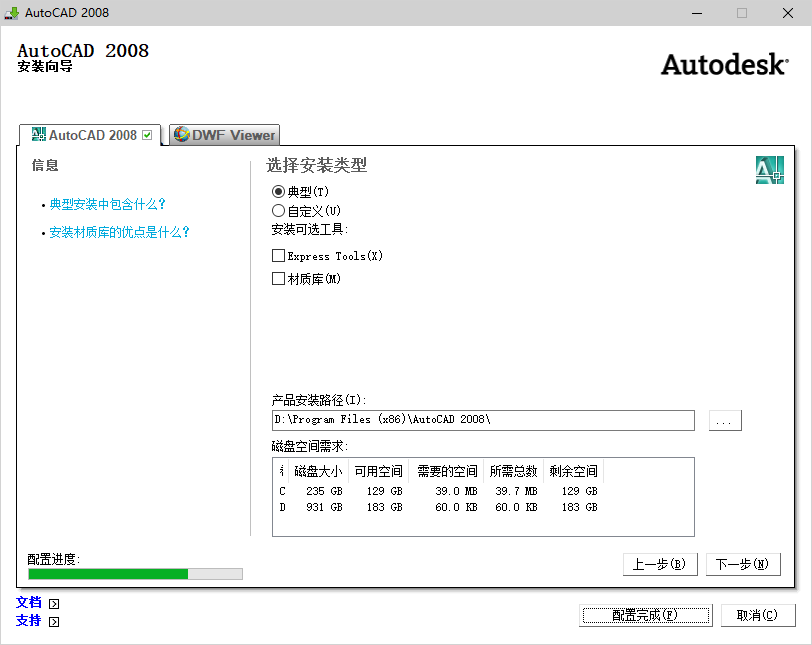Click the arrow icon next to 支持

[x=52, y=621]
